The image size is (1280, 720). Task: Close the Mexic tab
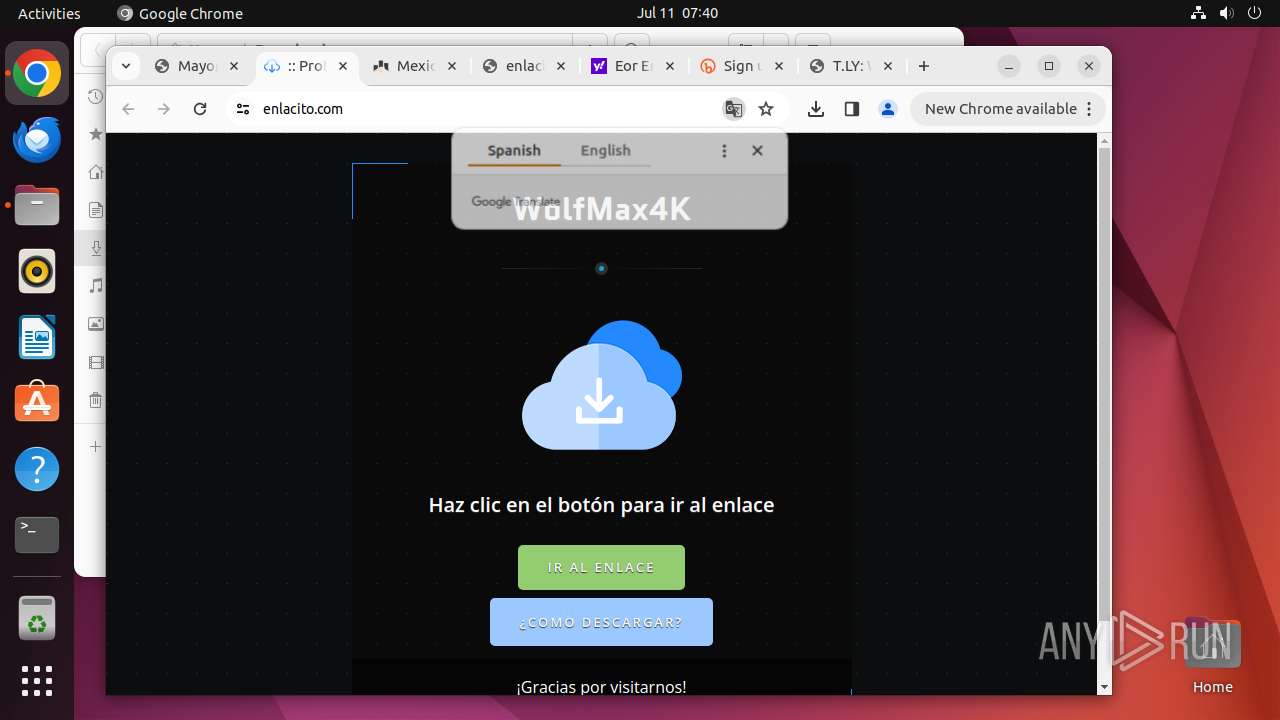(x=452, y=66)
